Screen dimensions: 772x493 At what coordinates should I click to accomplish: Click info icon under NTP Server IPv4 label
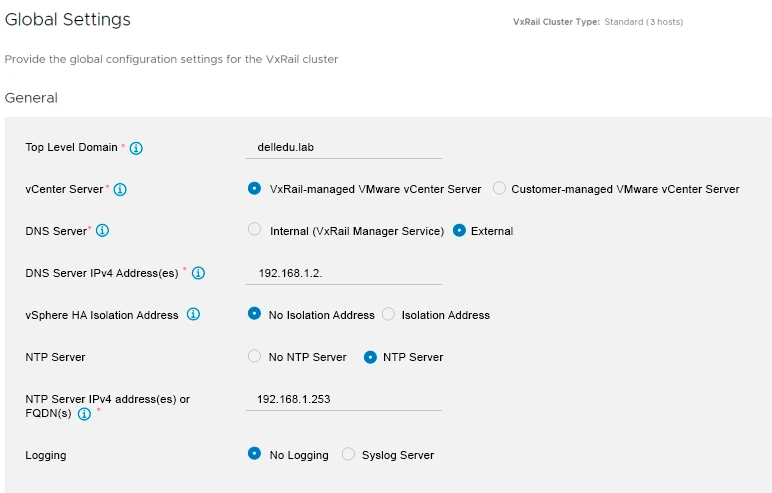click(84, 414)
